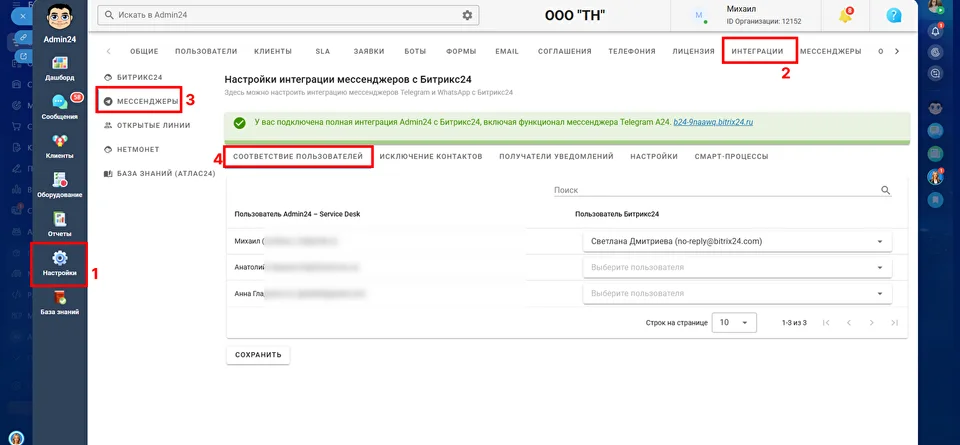
Task: Open ПОЛУЧАТЕЛИ УВЕДОМЛЕНИЙ sub-tab
Action: pos(556,157)
